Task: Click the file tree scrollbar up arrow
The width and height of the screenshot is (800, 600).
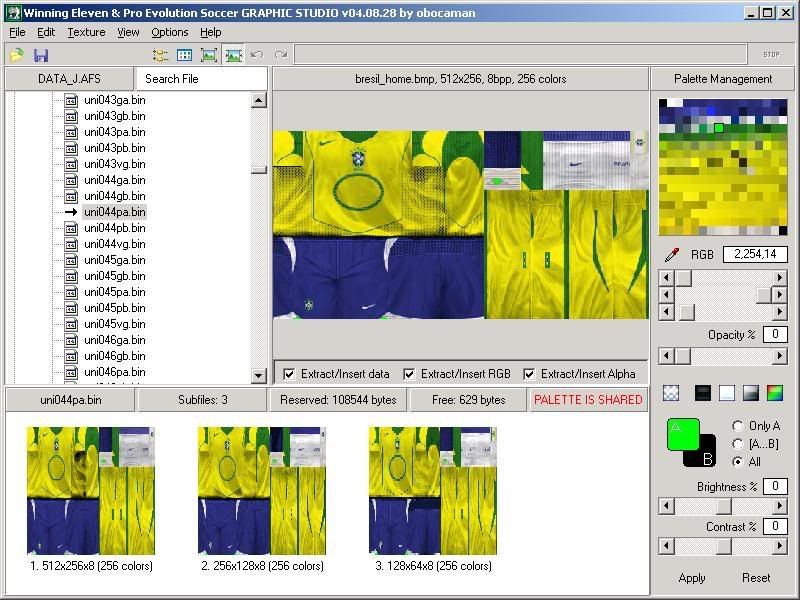Action: click(x=259, y=100)
